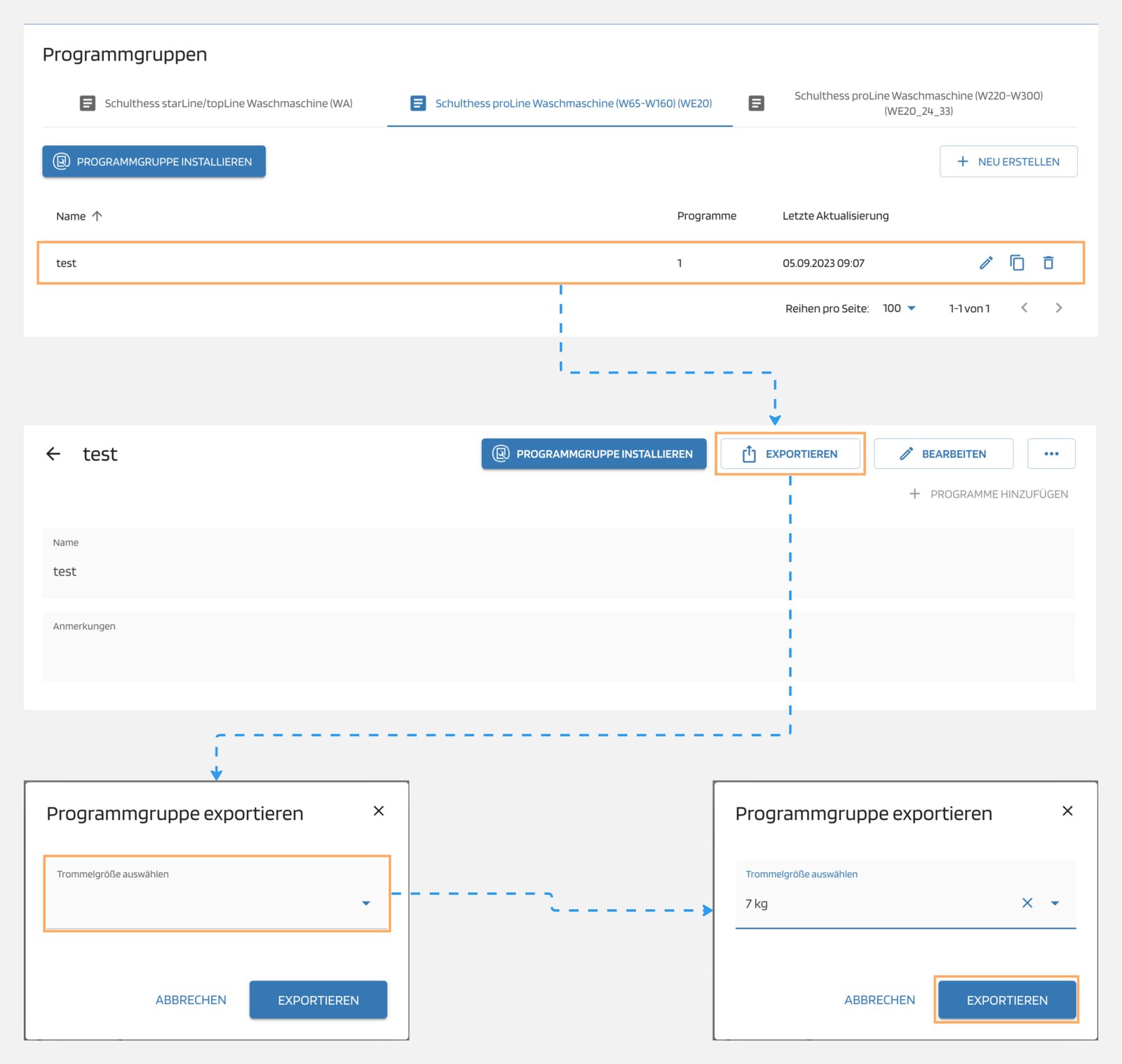Open the three-dots more options button
Screen dimensions: 1122x1064
pos(1051,453)
